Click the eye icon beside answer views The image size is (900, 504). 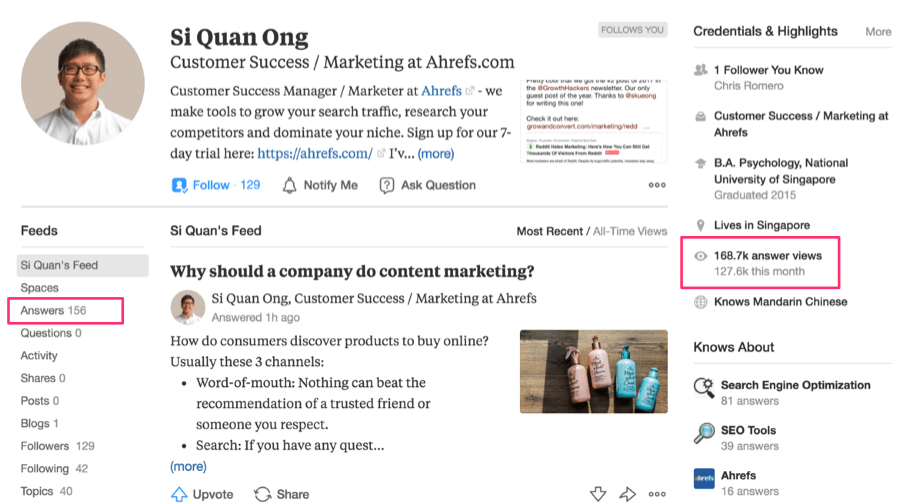pos(700,256)
